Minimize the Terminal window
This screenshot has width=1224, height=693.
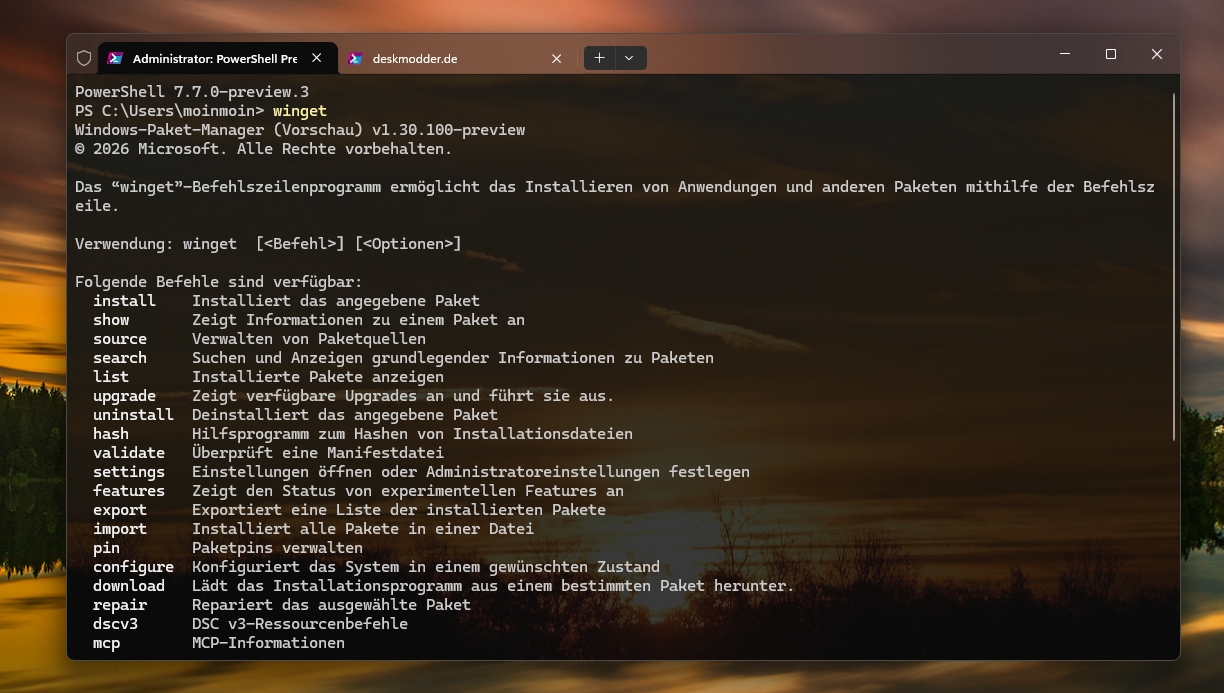tap(1064, 54)
